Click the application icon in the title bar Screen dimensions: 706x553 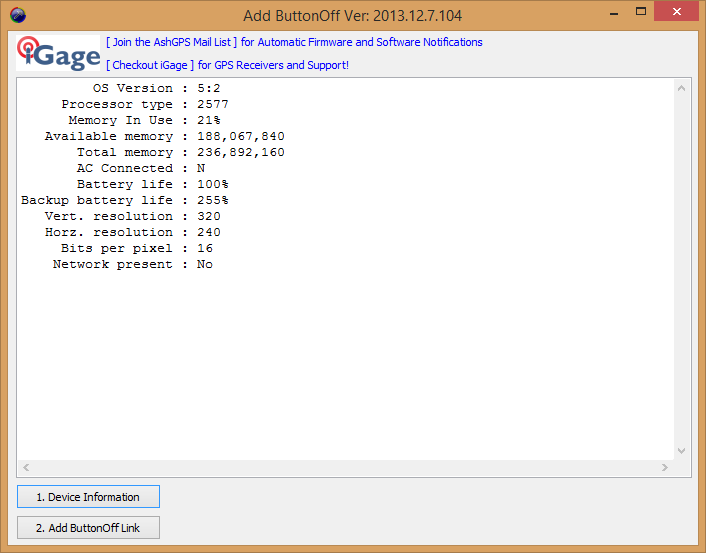coord(18,16)
